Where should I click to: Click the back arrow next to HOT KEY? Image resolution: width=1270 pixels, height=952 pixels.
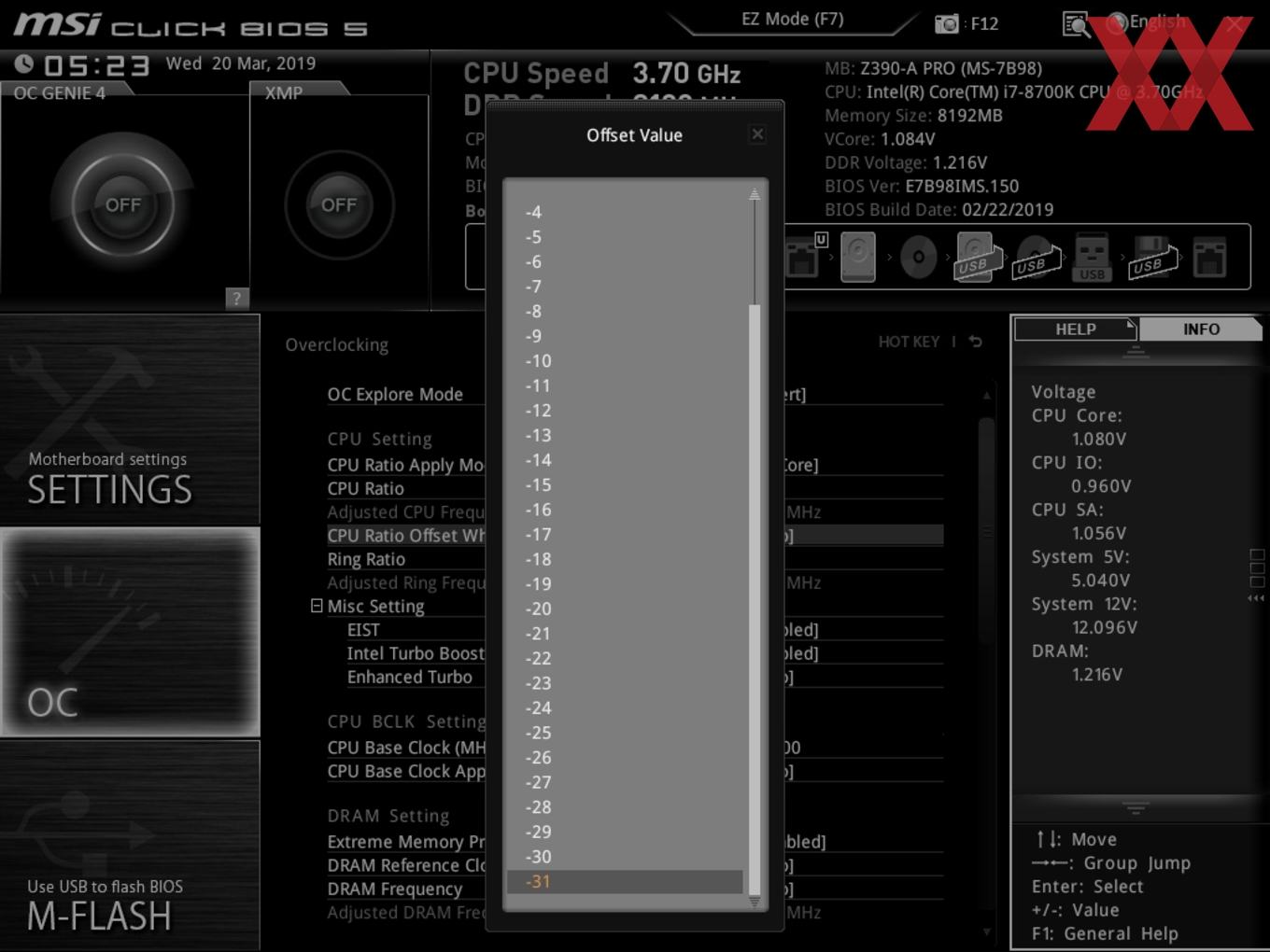point(975,342)
